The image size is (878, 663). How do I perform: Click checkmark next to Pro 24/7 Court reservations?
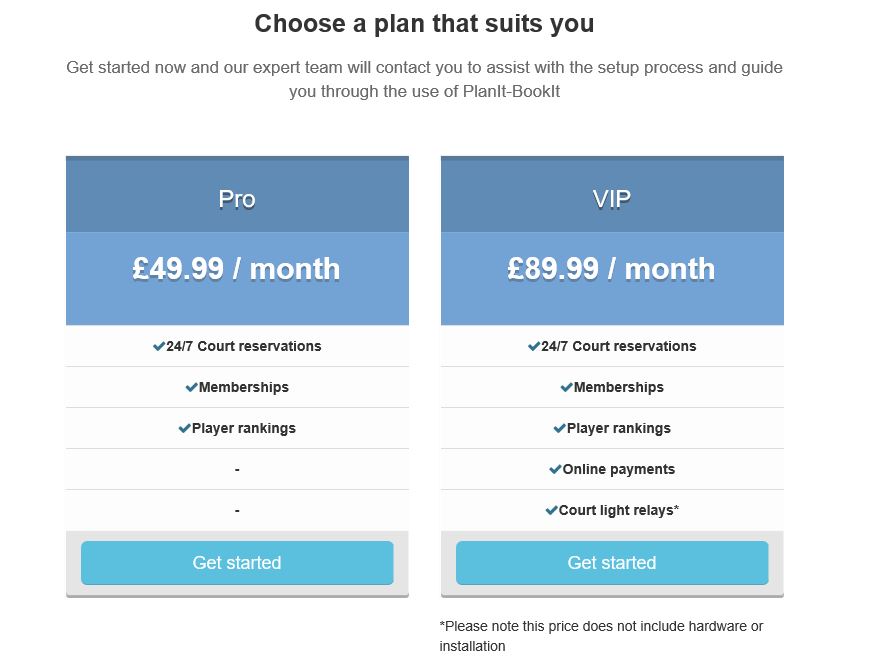coord(159,346)
